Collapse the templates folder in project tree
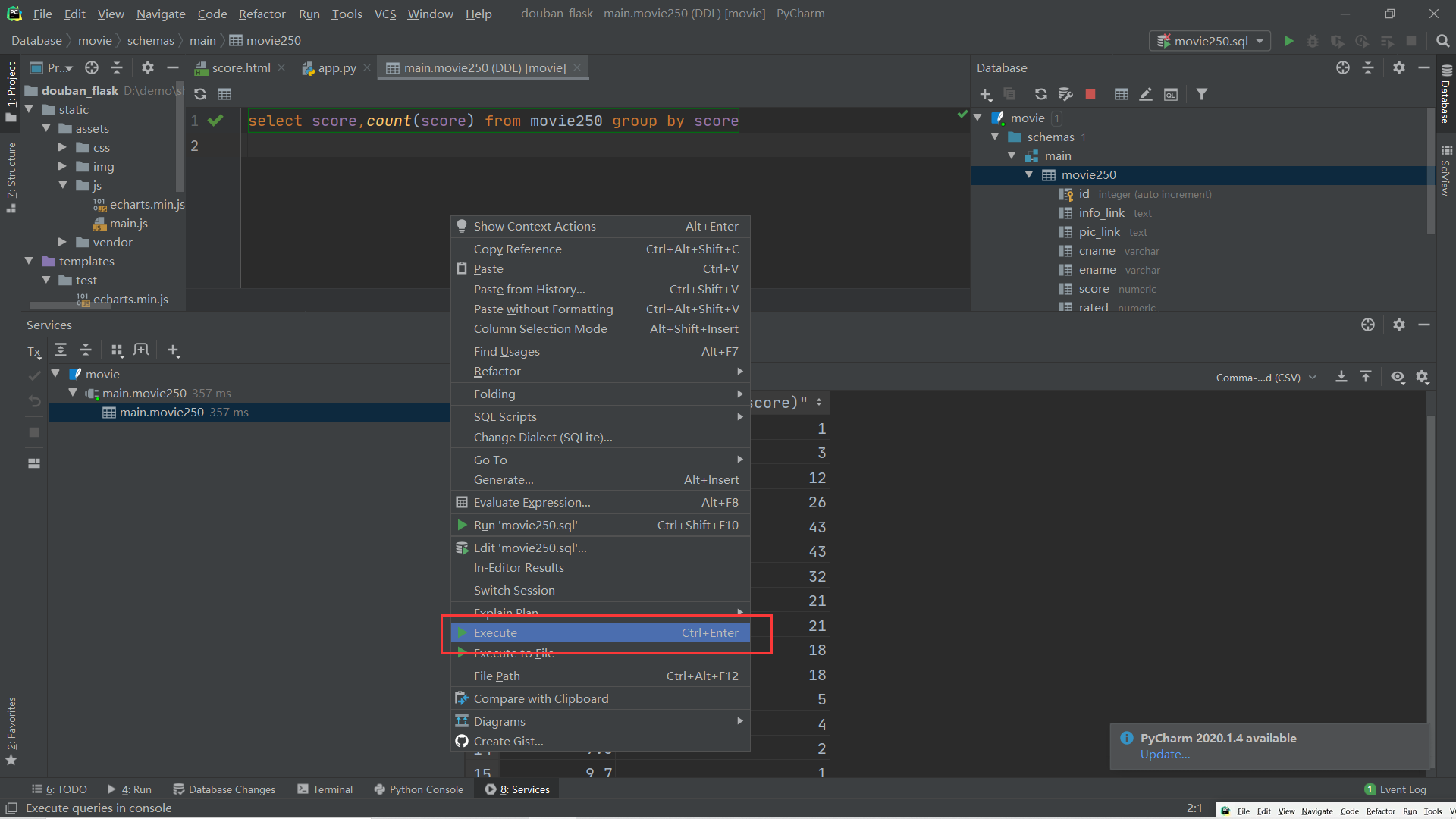This screenshot has height=819, width=1456. pyautogui.click(x=29, y=261)
